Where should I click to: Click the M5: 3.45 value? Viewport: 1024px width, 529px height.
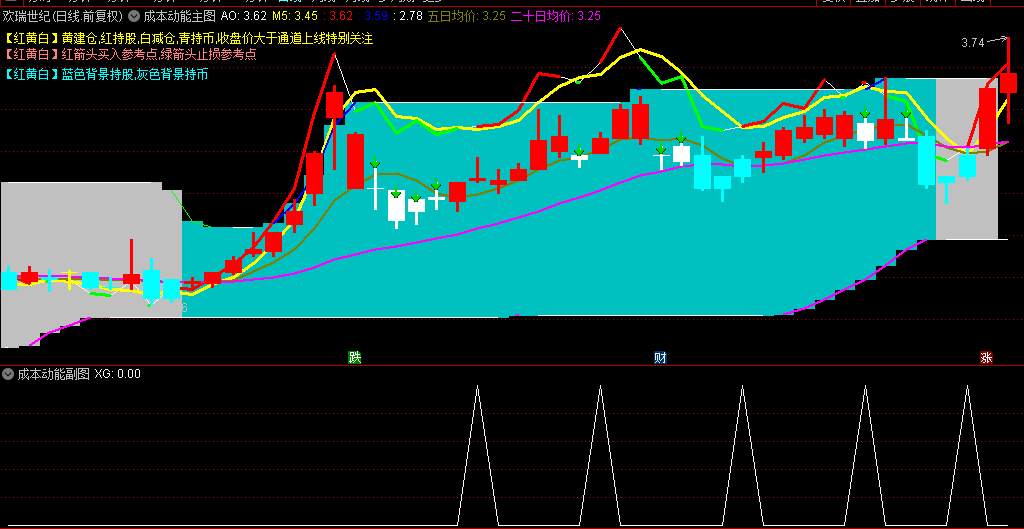click(295, 16)
